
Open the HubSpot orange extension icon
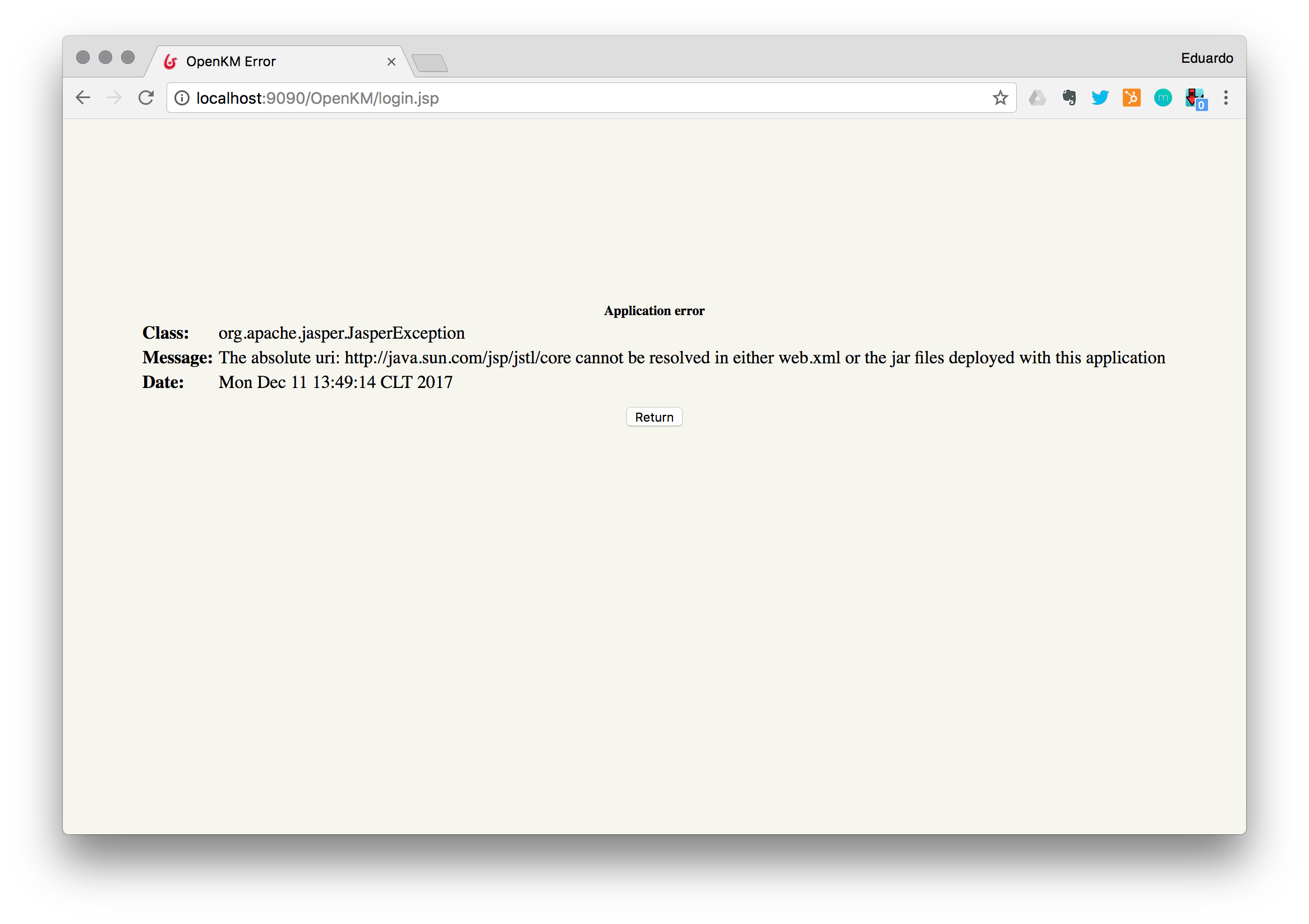(1131, 98)
